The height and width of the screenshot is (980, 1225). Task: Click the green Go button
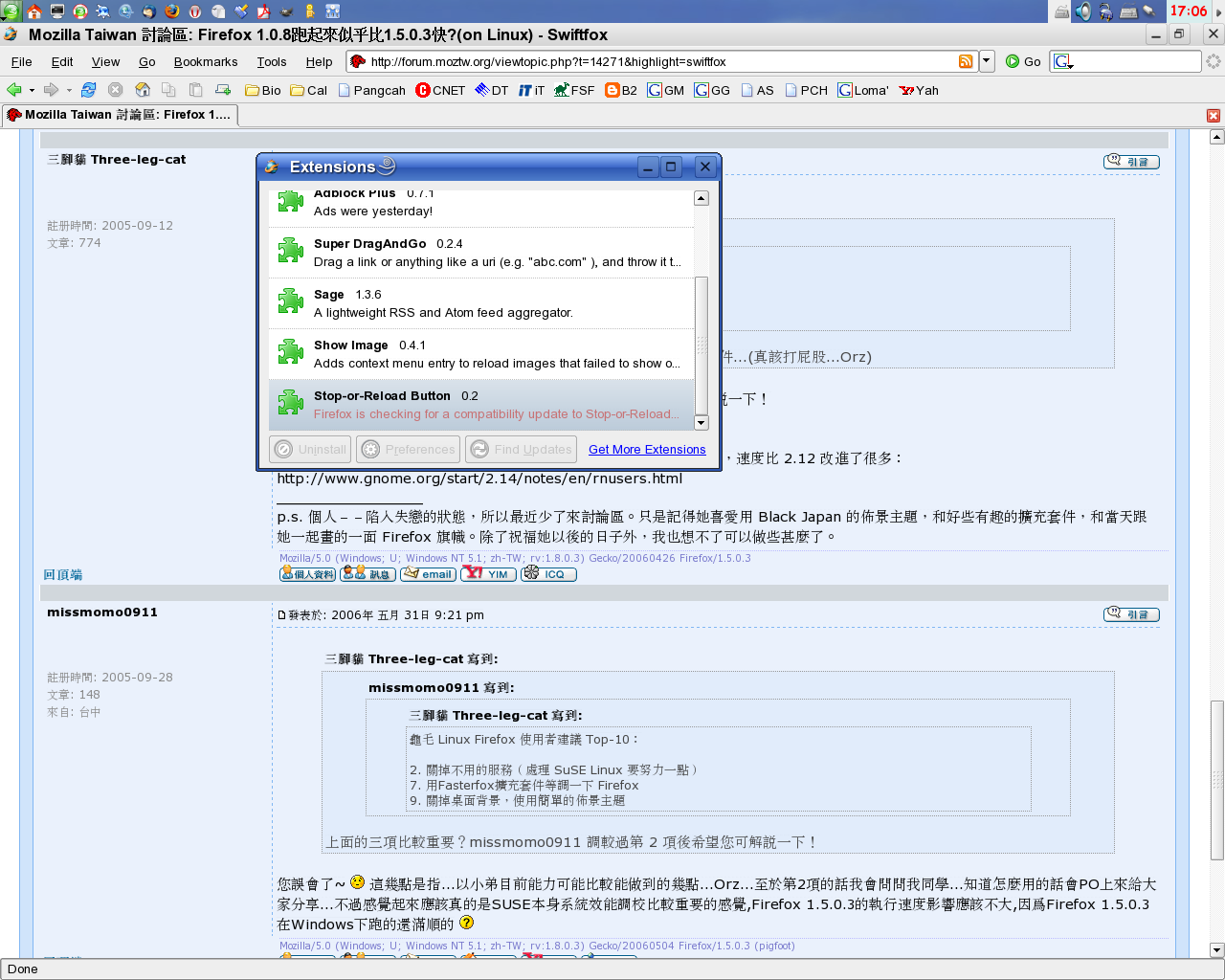click(x=1022, y=61)
